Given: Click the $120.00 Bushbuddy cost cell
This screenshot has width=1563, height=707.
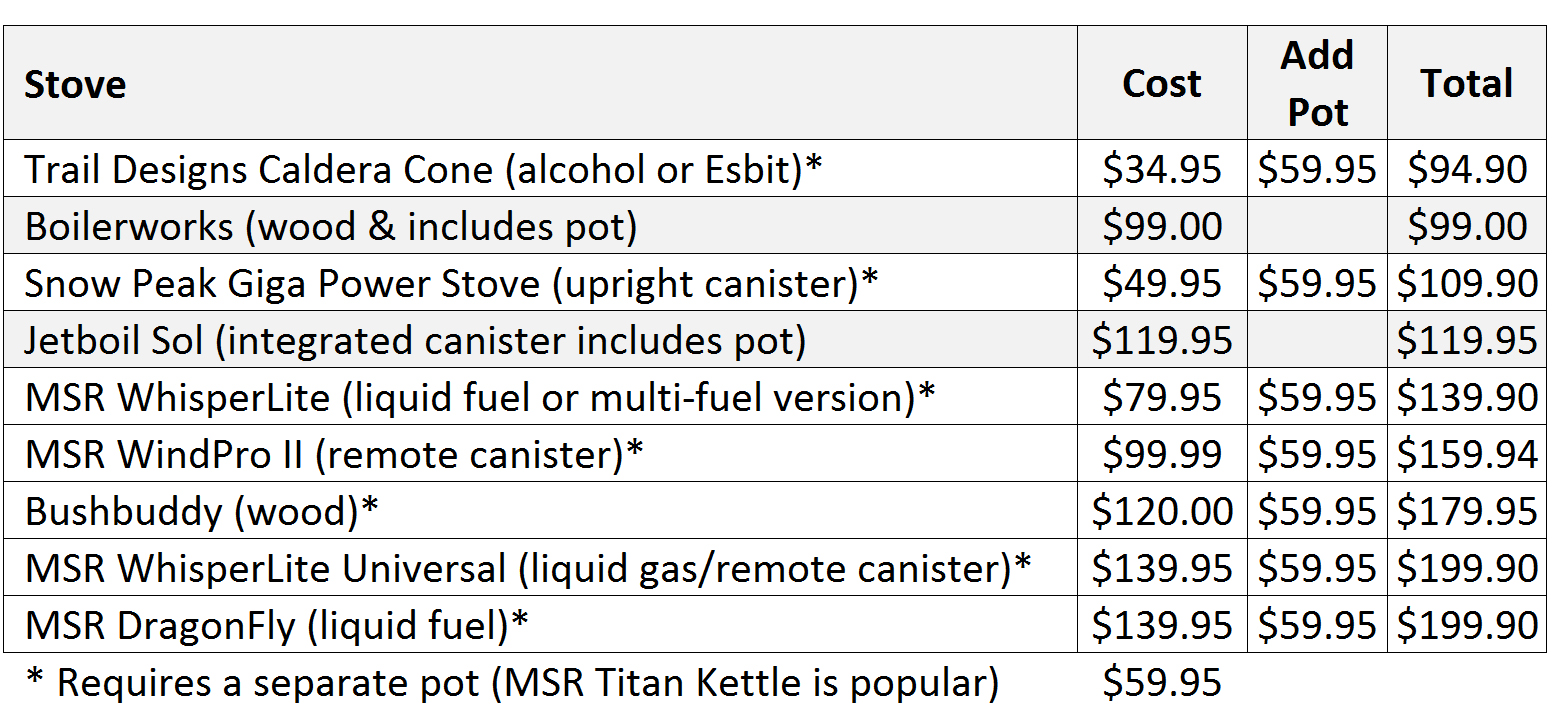Looking at the screenshot, I should coord(1162,512).
